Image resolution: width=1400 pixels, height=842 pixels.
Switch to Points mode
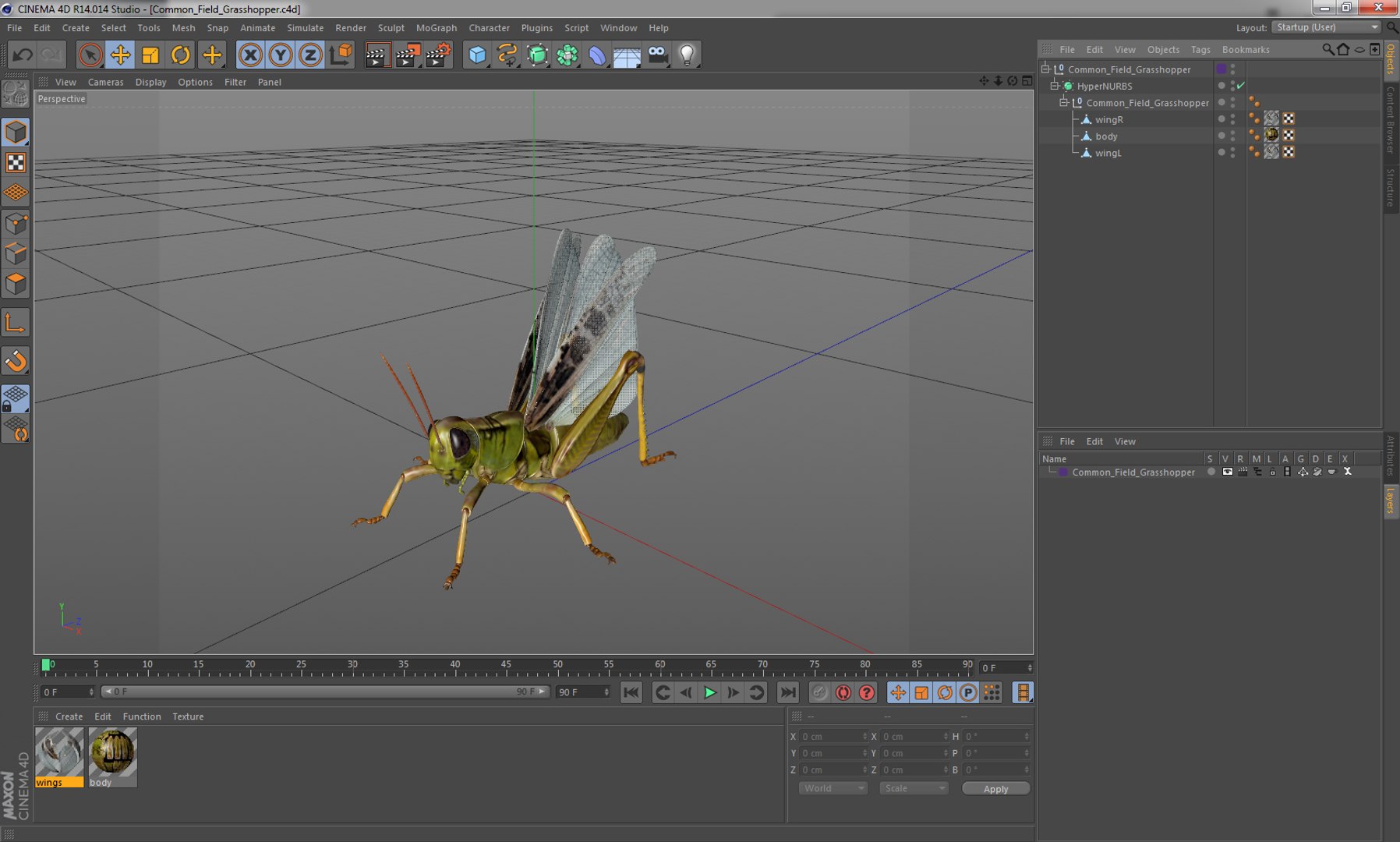point(16,224)
